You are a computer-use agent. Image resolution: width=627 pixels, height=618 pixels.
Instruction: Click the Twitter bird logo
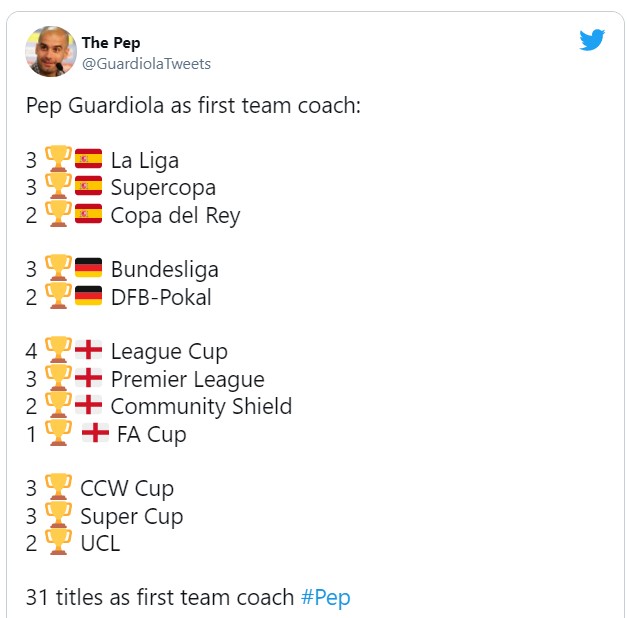coord(592,40)
